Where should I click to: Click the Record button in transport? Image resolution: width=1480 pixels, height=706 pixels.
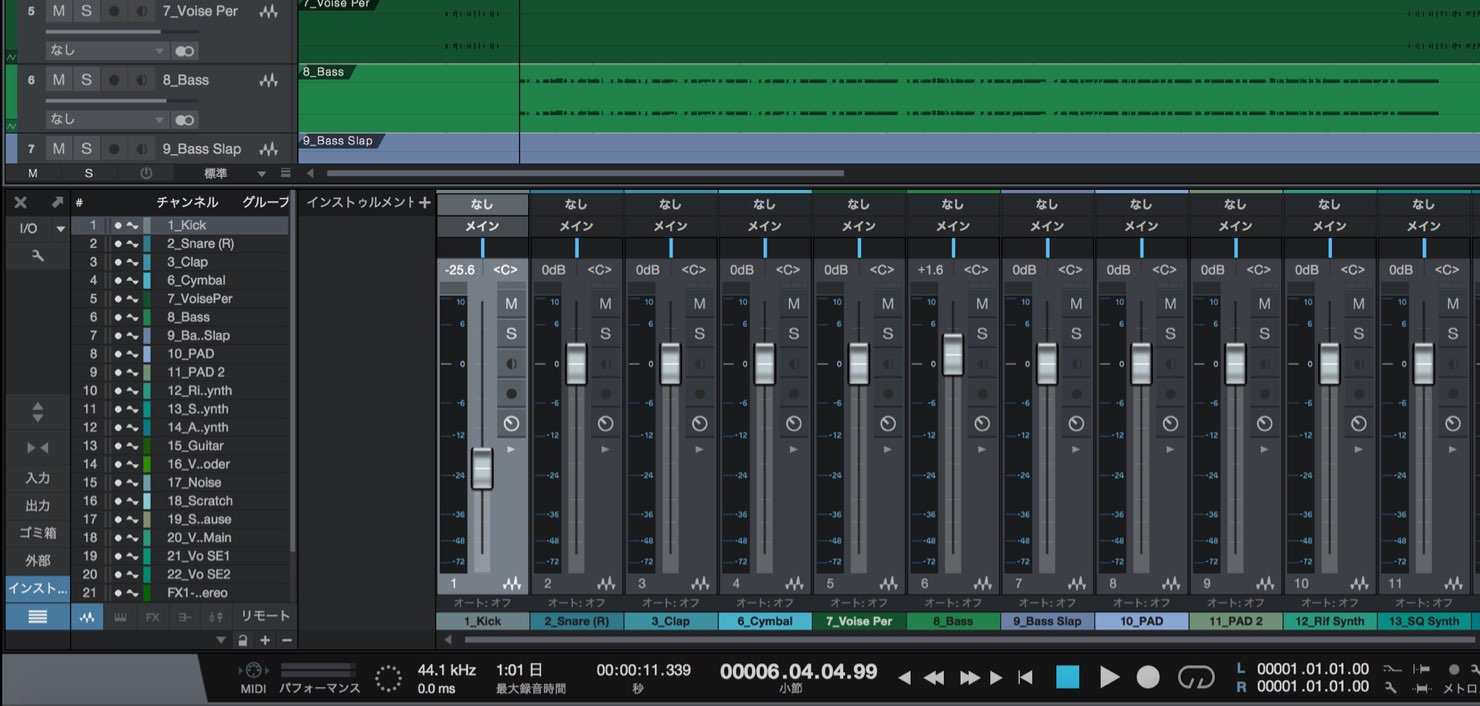click(x=1148, y=677)
